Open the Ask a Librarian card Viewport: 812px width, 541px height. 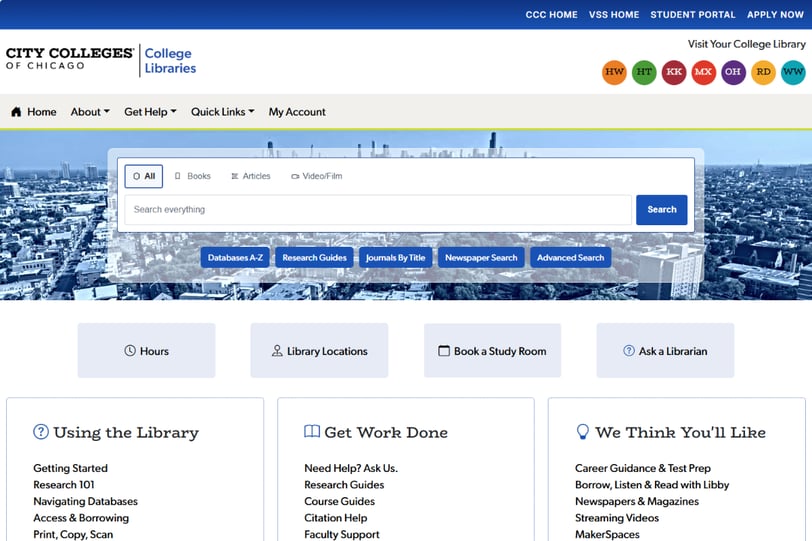click(x=665, y=350)
